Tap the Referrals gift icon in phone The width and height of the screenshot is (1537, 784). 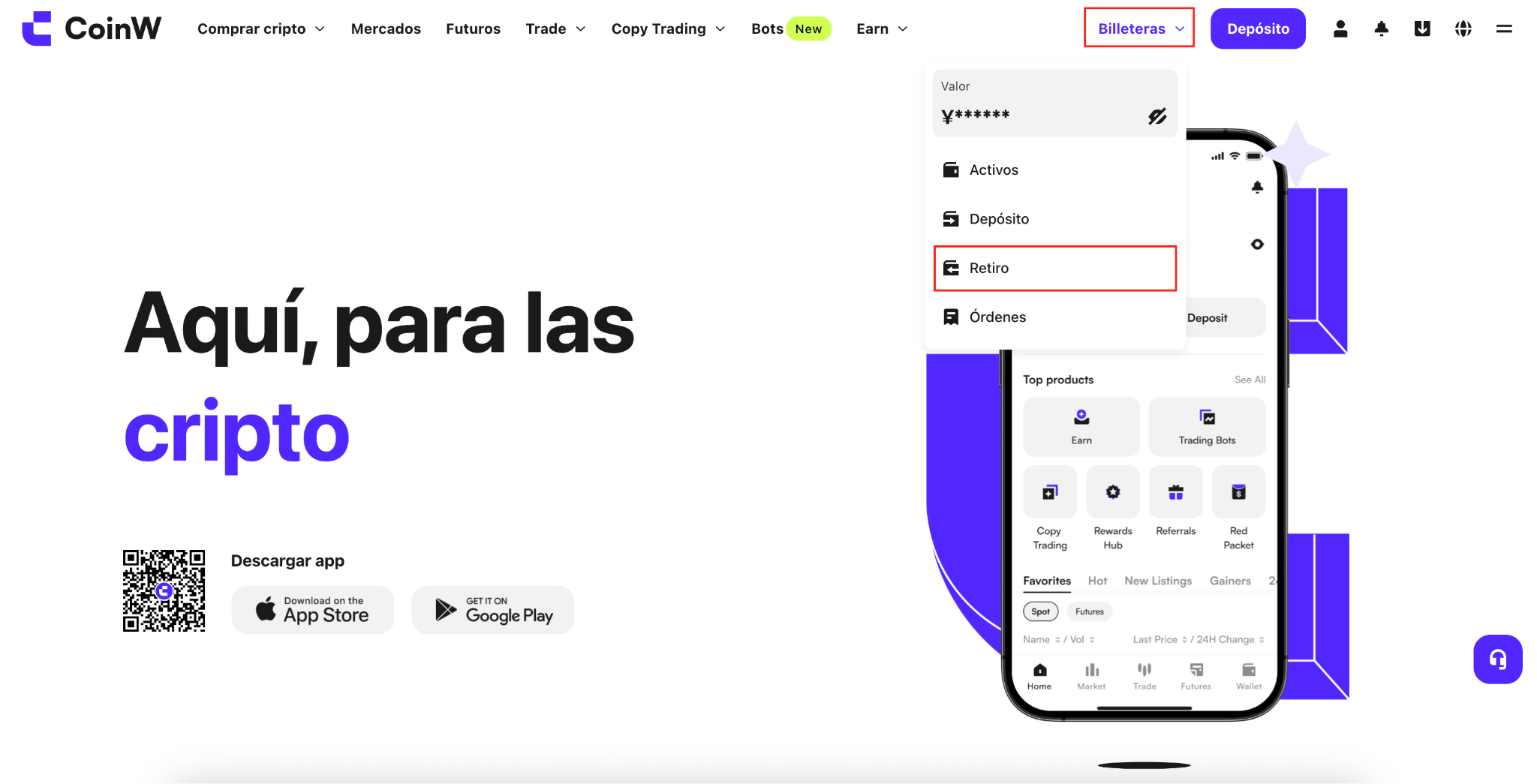(x=1176, y=492)
